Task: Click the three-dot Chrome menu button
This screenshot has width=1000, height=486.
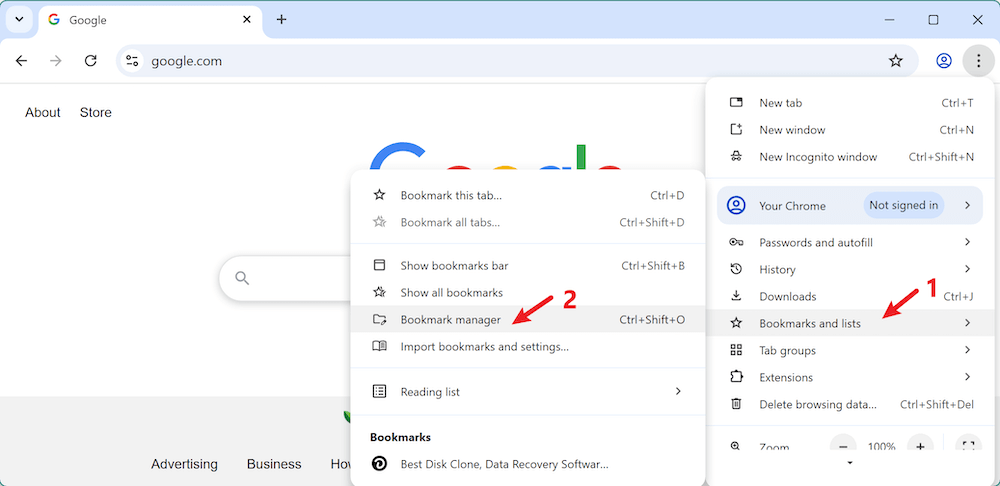Action: [978, 61]
